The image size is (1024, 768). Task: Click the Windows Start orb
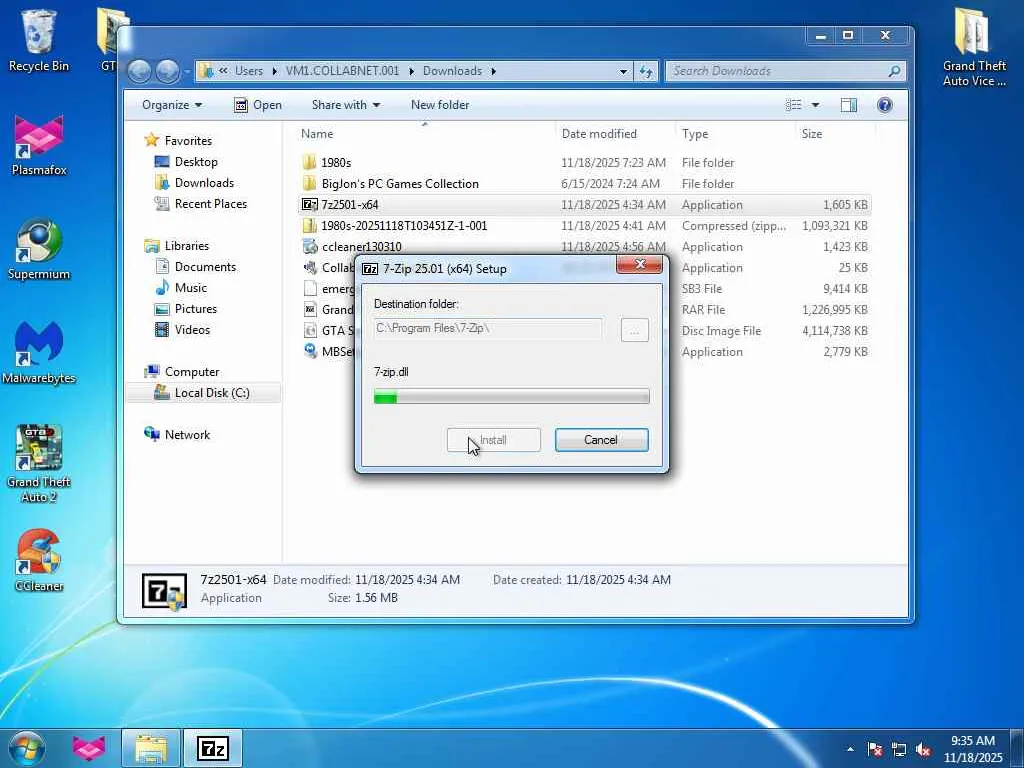point(27,748)
